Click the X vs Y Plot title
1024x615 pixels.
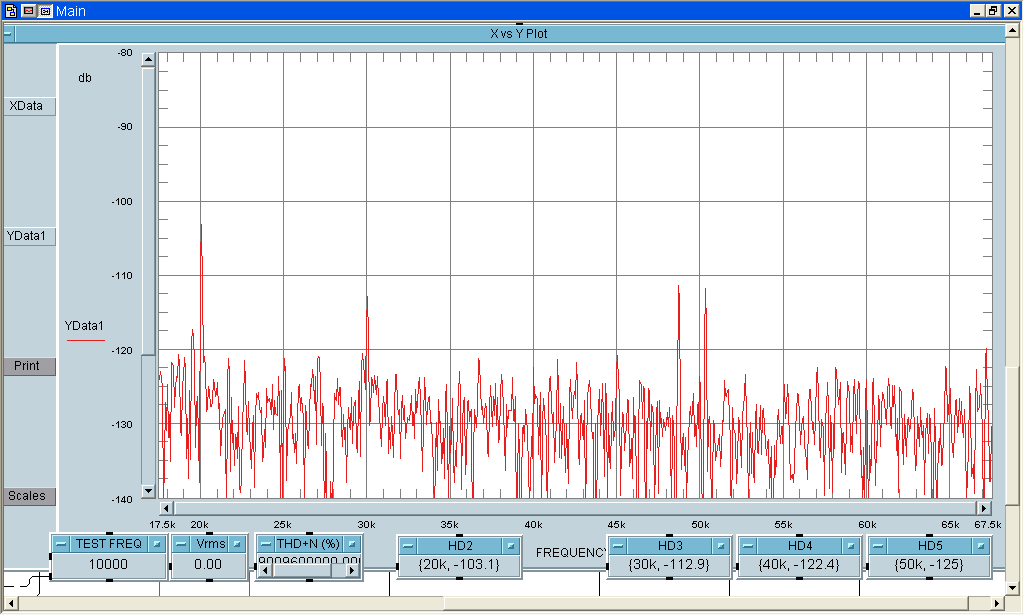519,34
